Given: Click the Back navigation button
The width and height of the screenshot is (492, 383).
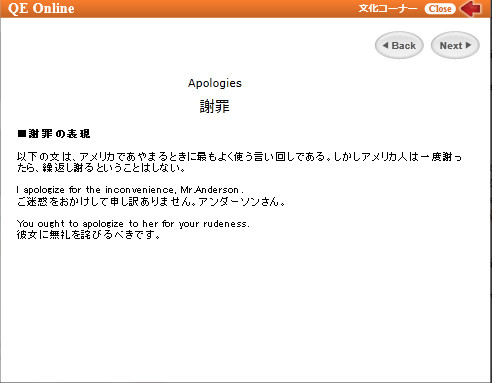Looking at the screenshot, I should (399, 45).
